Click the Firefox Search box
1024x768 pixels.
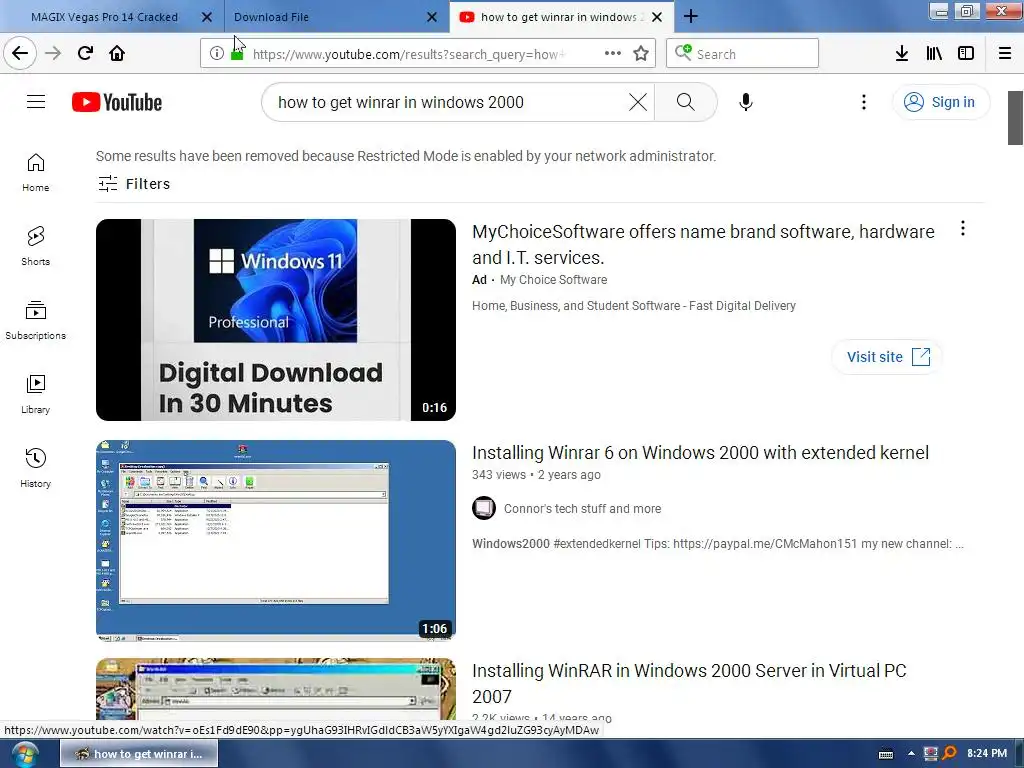tap(742, 54)
